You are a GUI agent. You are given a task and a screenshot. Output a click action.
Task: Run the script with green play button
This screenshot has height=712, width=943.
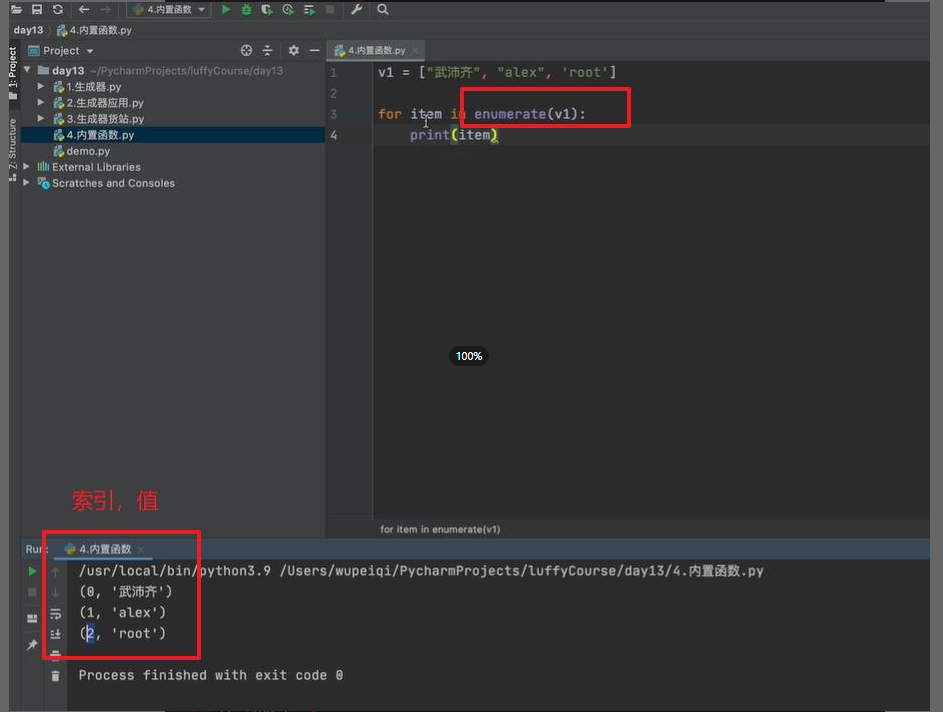tap(226, 10)
